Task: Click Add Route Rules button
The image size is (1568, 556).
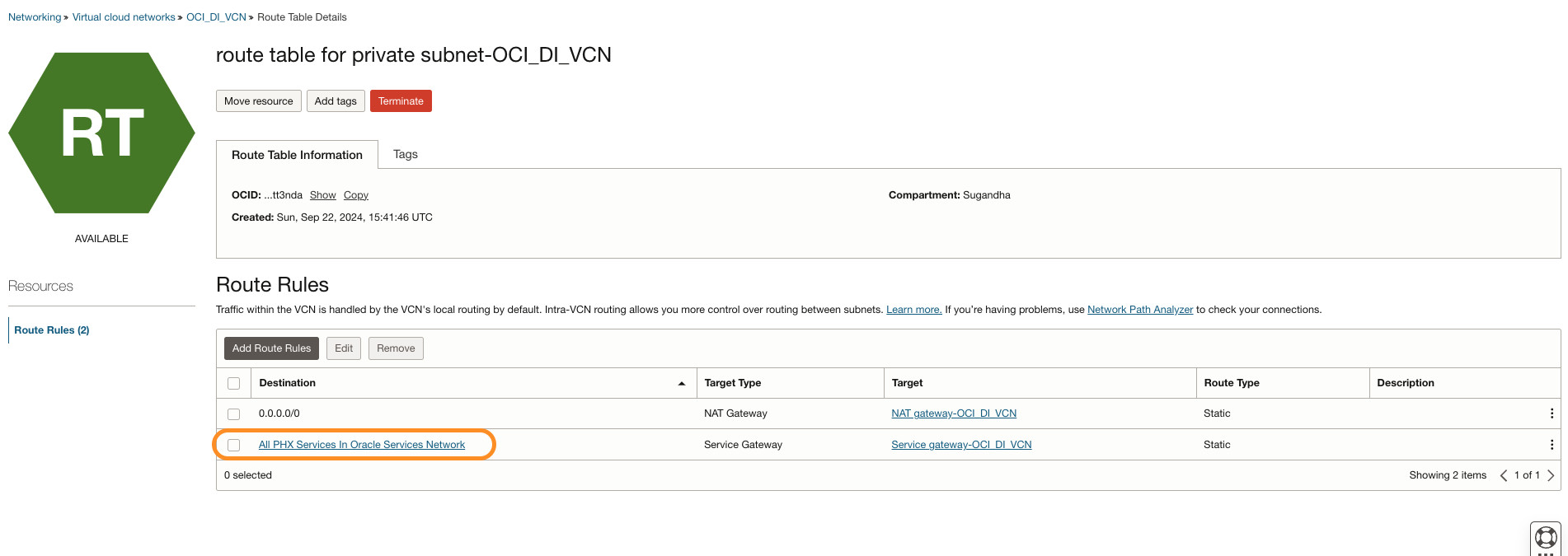Action: coord(271,348)
